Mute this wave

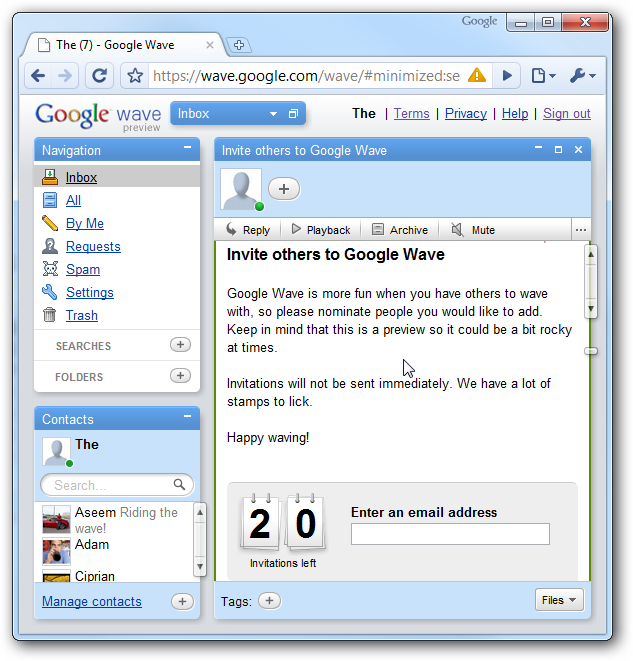pyautogui.click(x=473, y=230)
